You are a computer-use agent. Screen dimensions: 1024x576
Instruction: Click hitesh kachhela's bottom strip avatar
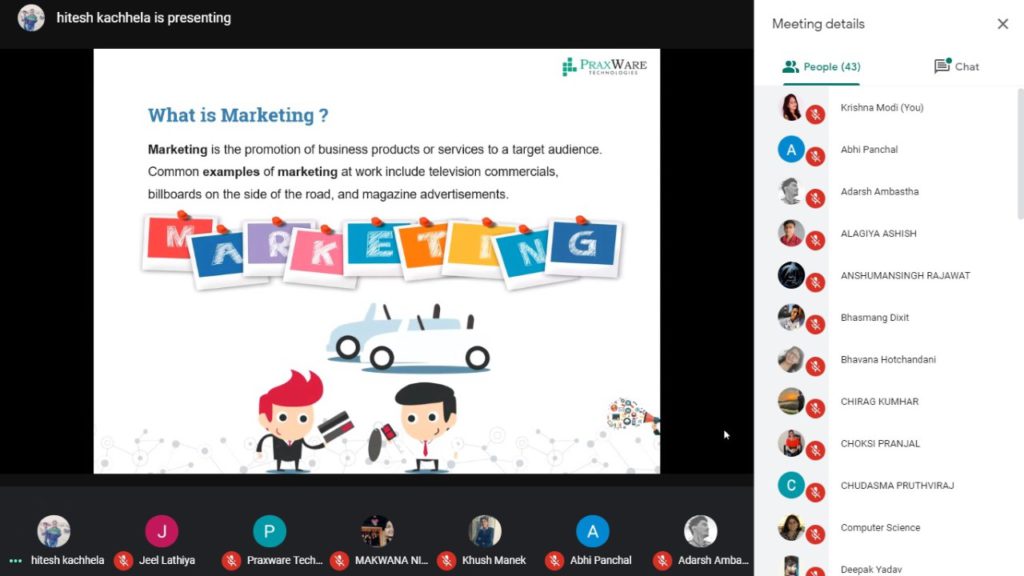(x=54, y=531)
